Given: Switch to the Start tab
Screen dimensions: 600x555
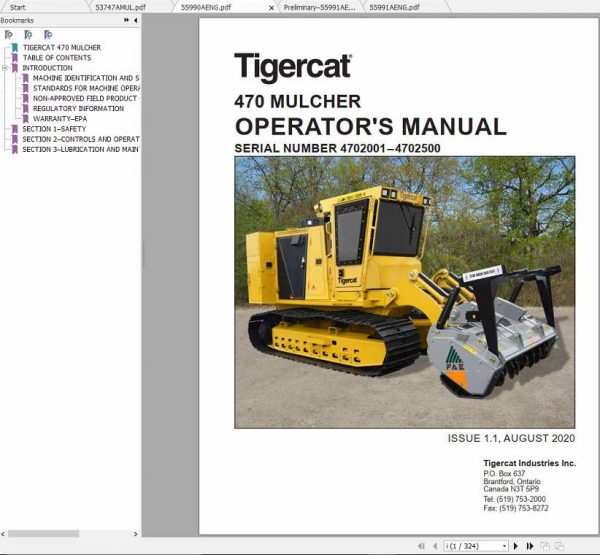Looking at the screenshot, I should (18, 7).
